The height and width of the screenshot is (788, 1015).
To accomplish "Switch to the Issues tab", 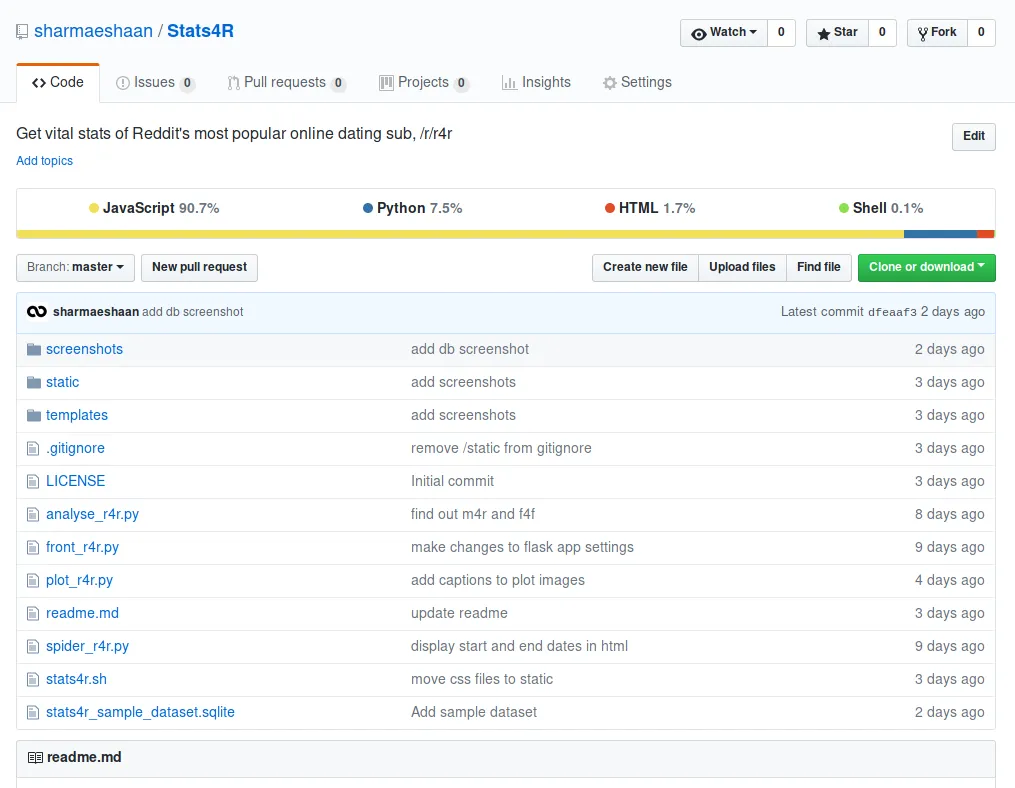I will click(154, 82).
